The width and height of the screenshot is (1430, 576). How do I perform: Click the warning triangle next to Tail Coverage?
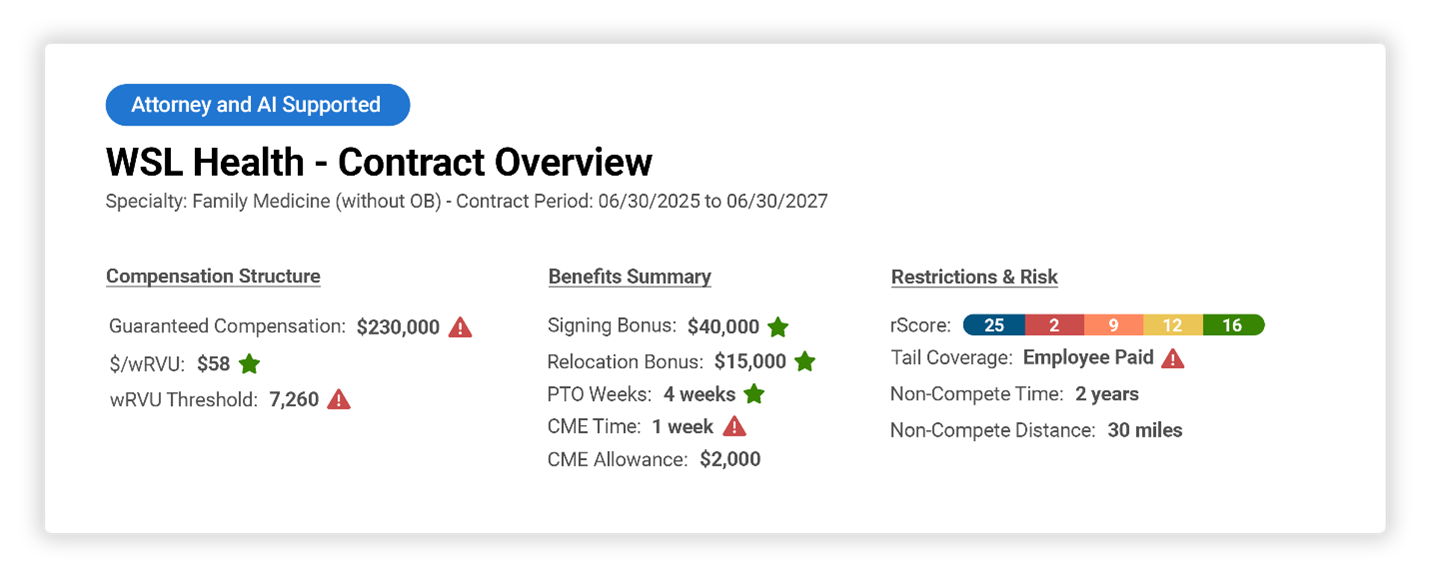(x=1173, y=357)
